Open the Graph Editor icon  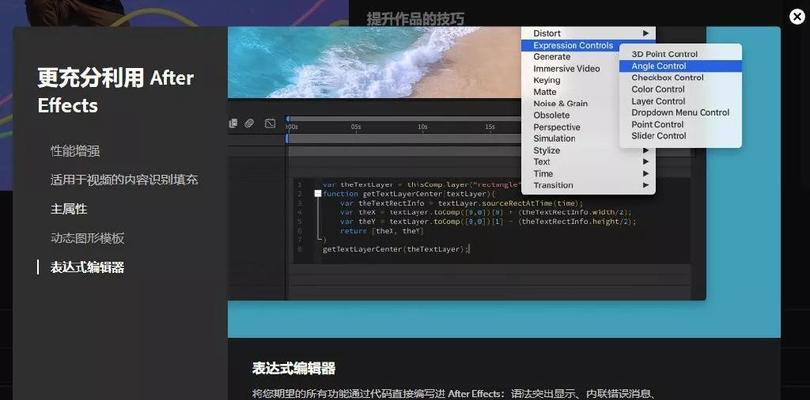click(x=270, y=124)
